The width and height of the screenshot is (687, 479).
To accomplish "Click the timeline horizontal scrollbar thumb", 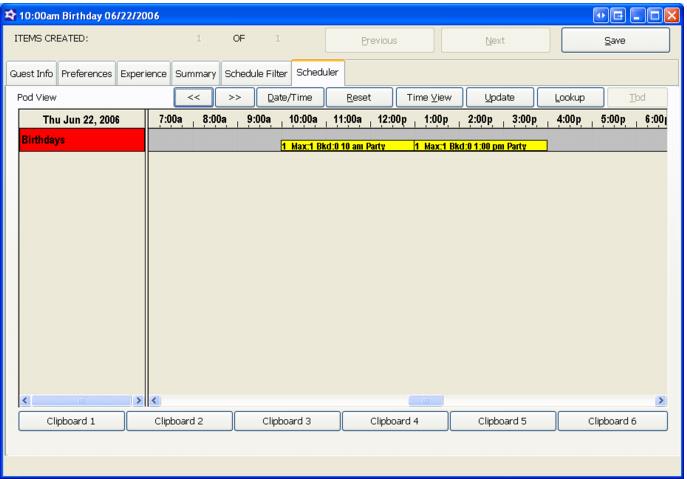I will point(422,400).
